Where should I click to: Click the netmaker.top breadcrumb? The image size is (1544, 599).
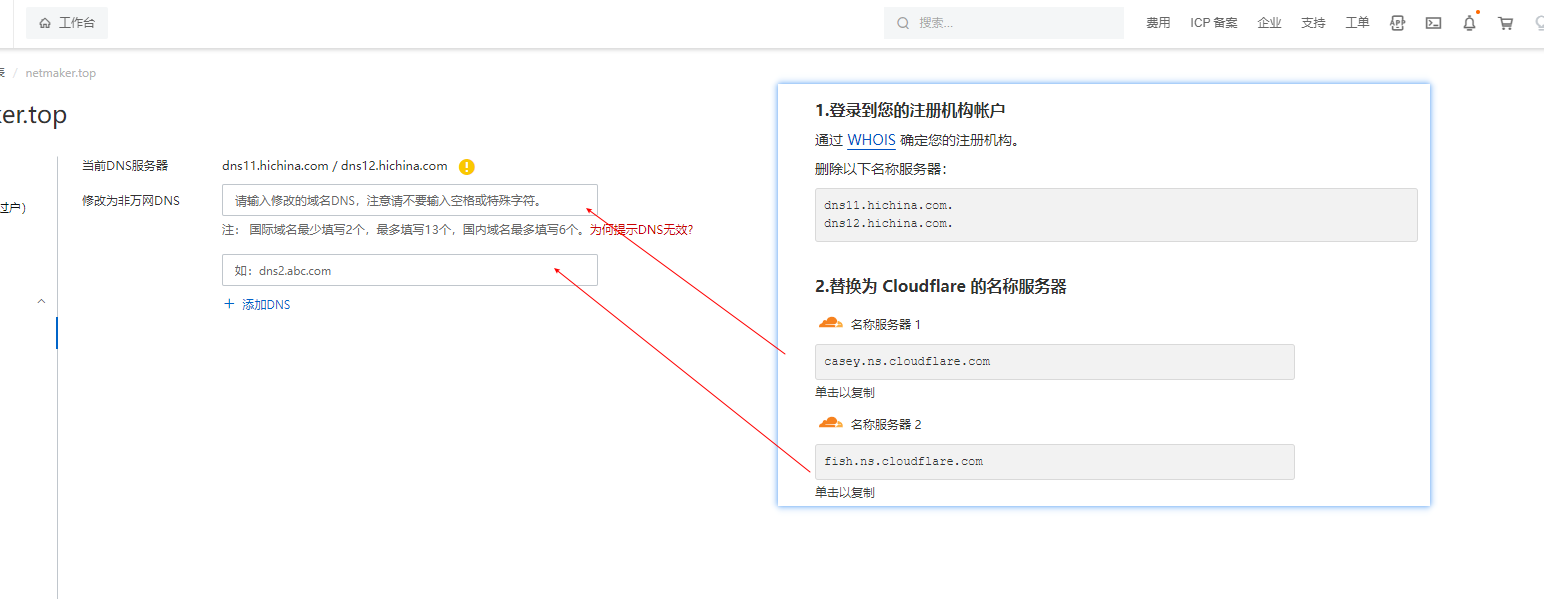[x=61, y=73]
